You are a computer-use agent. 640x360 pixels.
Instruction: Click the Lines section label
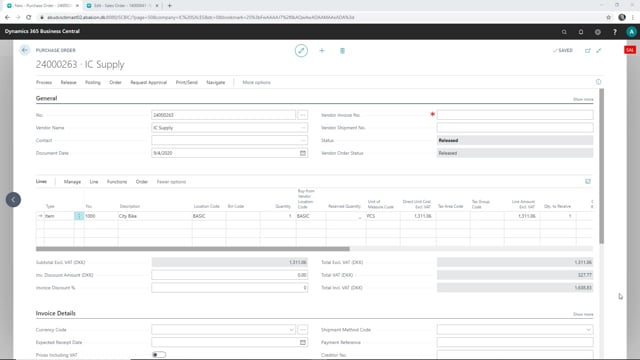(x=41, y=181)
